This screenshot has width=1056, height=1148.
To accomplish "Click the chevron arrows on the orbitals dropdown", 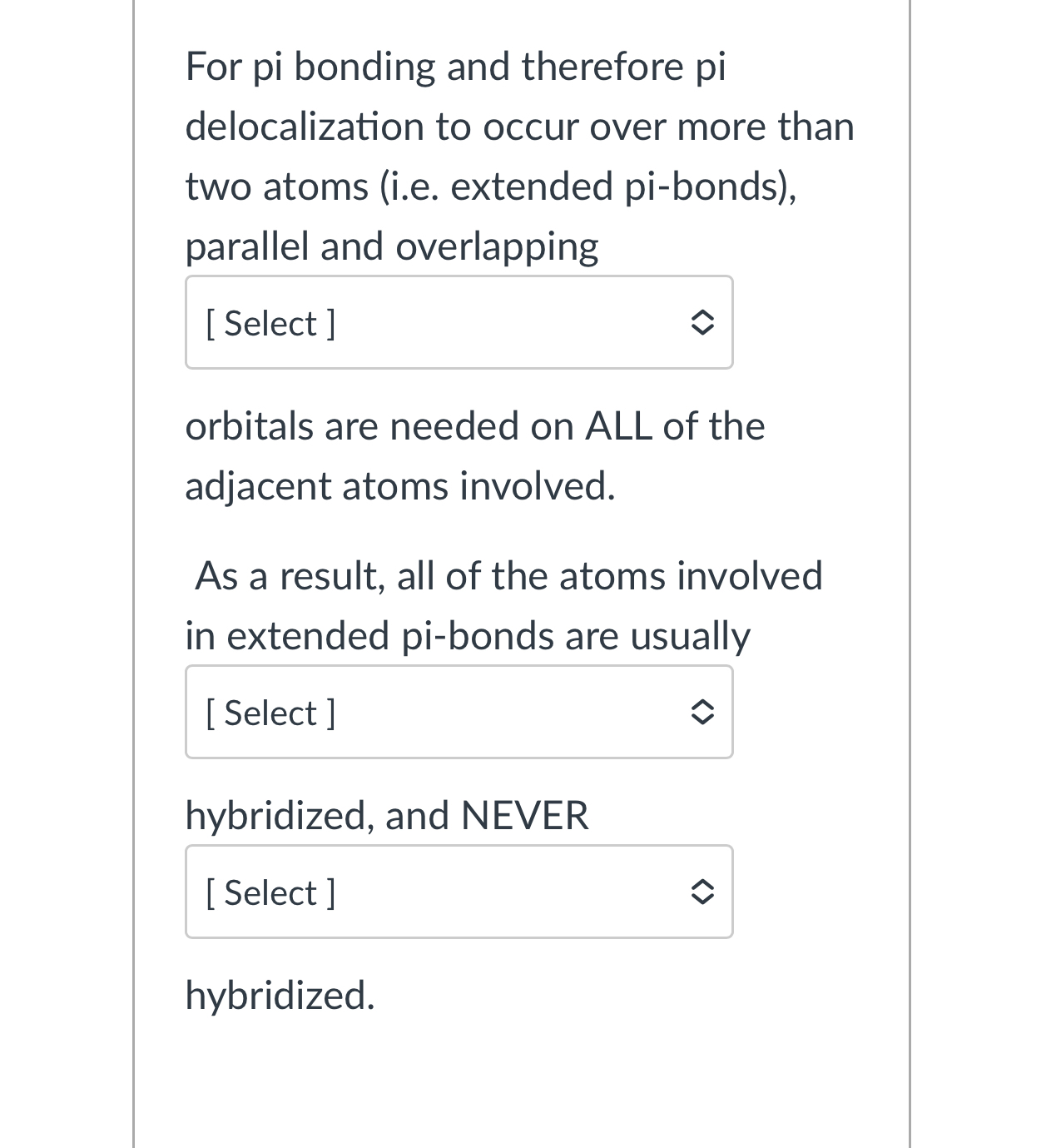I will click(702, 322).
